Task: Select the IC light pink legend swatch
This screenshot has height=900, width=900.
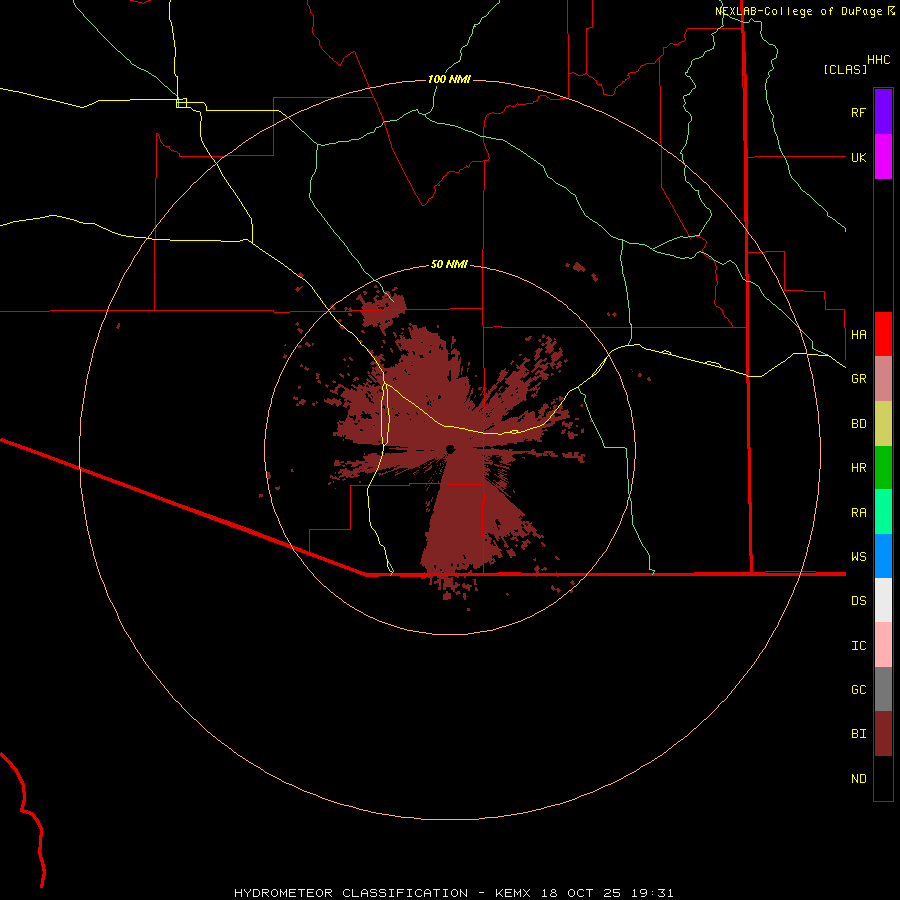Action: tap(883, 645)
